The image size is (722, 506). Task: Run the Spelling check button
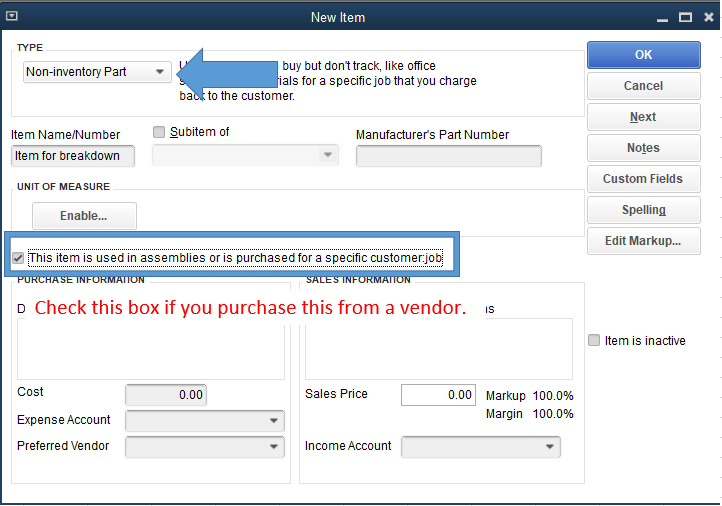click(x=644, y=210)
